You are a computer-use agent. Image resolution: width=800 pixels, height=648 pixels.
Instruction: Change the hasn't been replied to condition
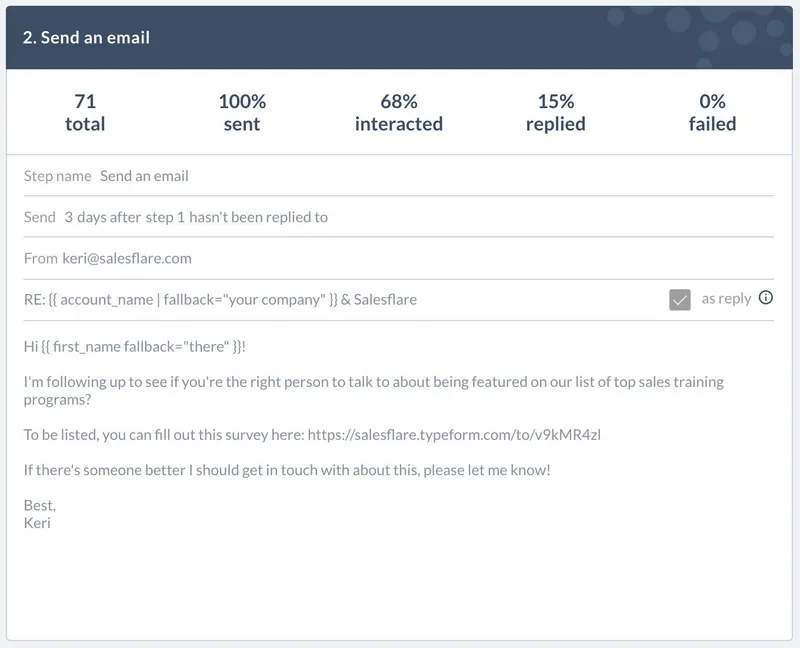click(258, 217)
